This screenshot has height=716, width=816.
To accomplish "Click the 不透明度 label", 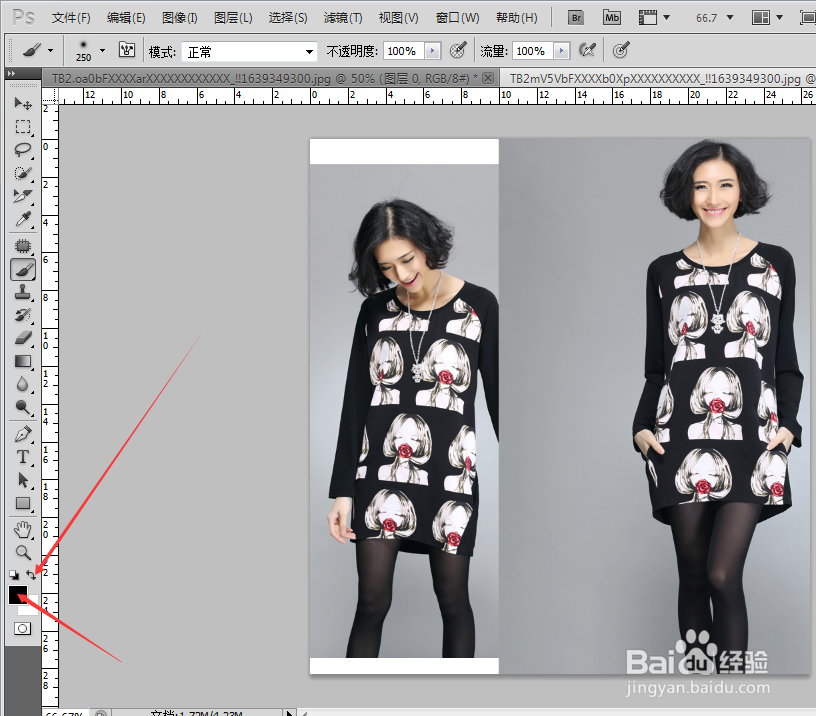I will coord(351,51).
